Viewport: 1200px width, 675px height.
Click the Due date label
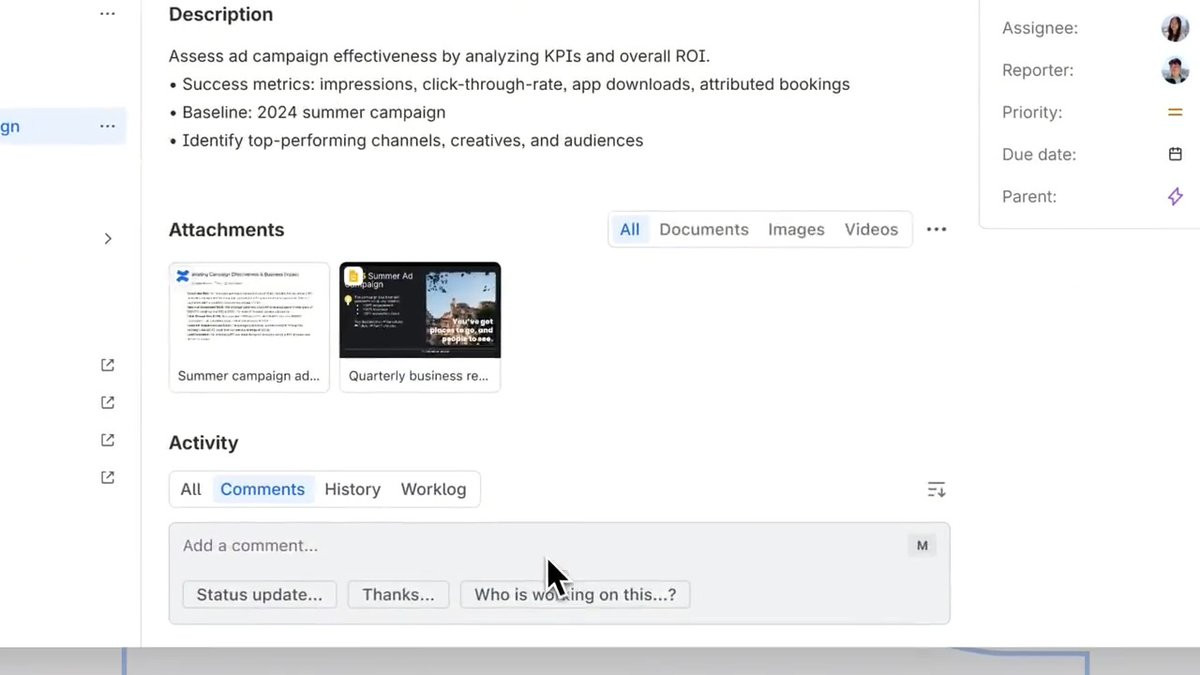coord(1039,154)
